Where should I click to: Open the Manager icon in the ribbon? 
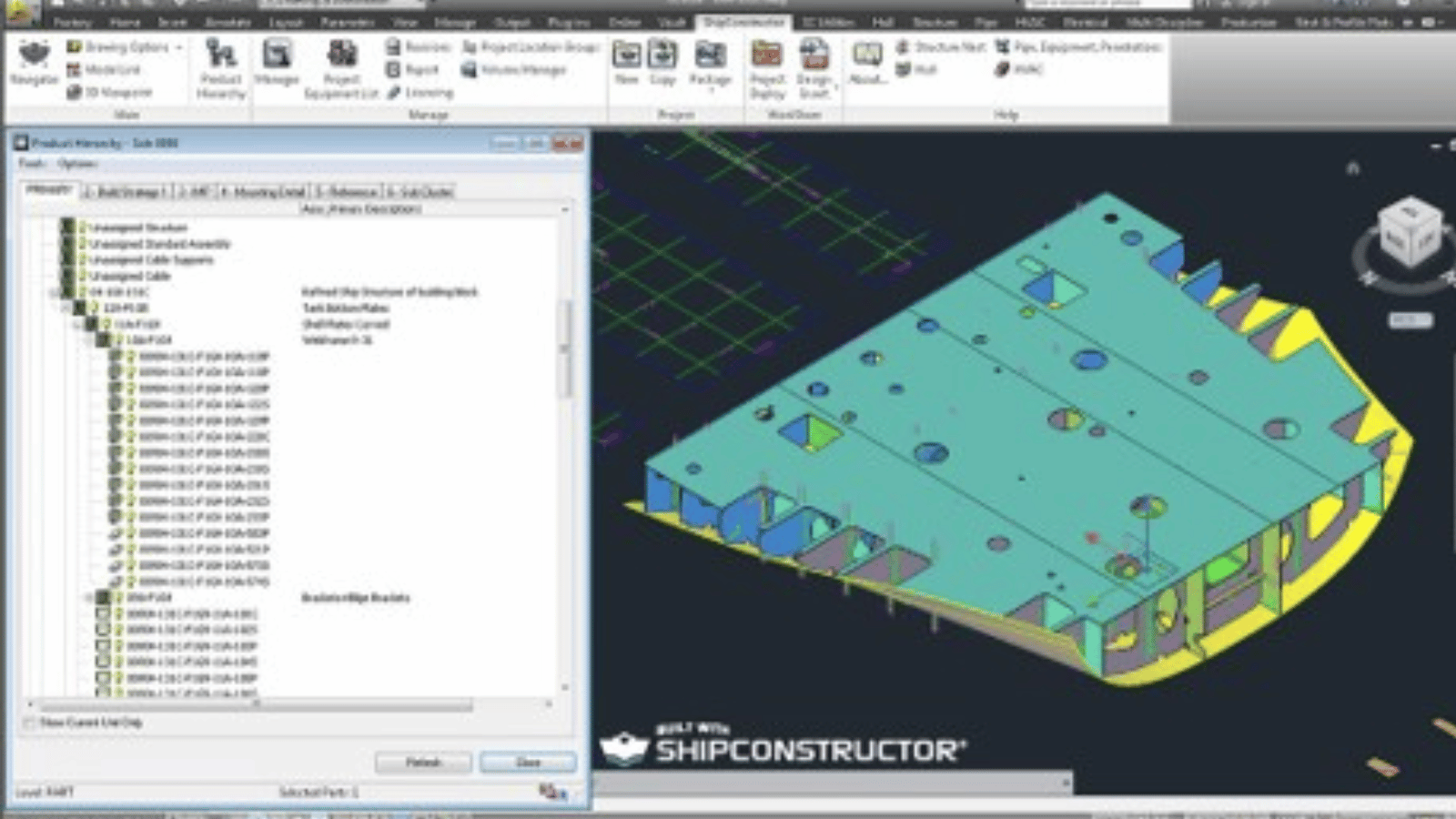277,62
